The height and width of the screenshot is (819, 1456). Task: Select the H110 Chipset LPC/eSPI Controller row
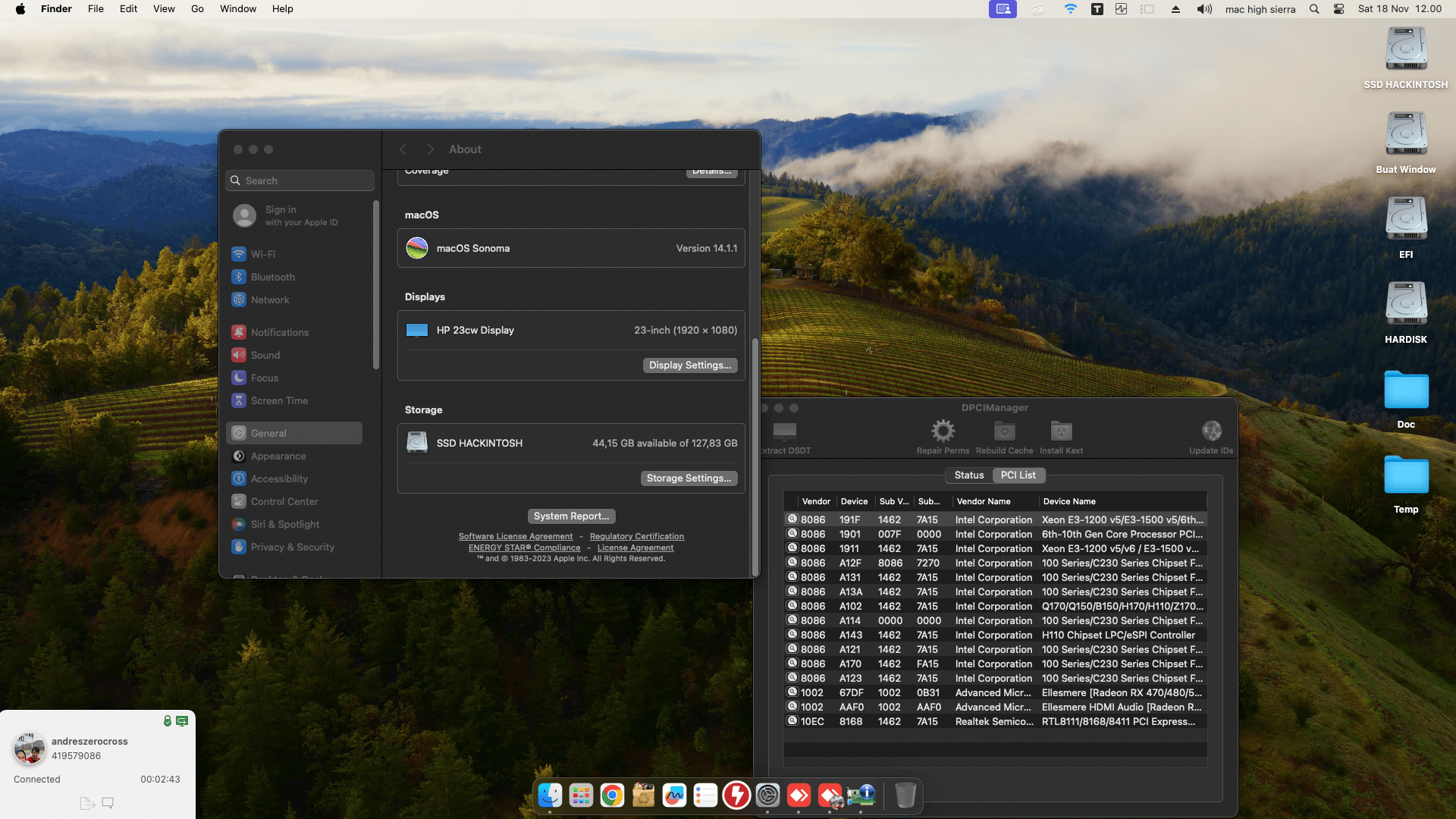(x=995, y=635)
